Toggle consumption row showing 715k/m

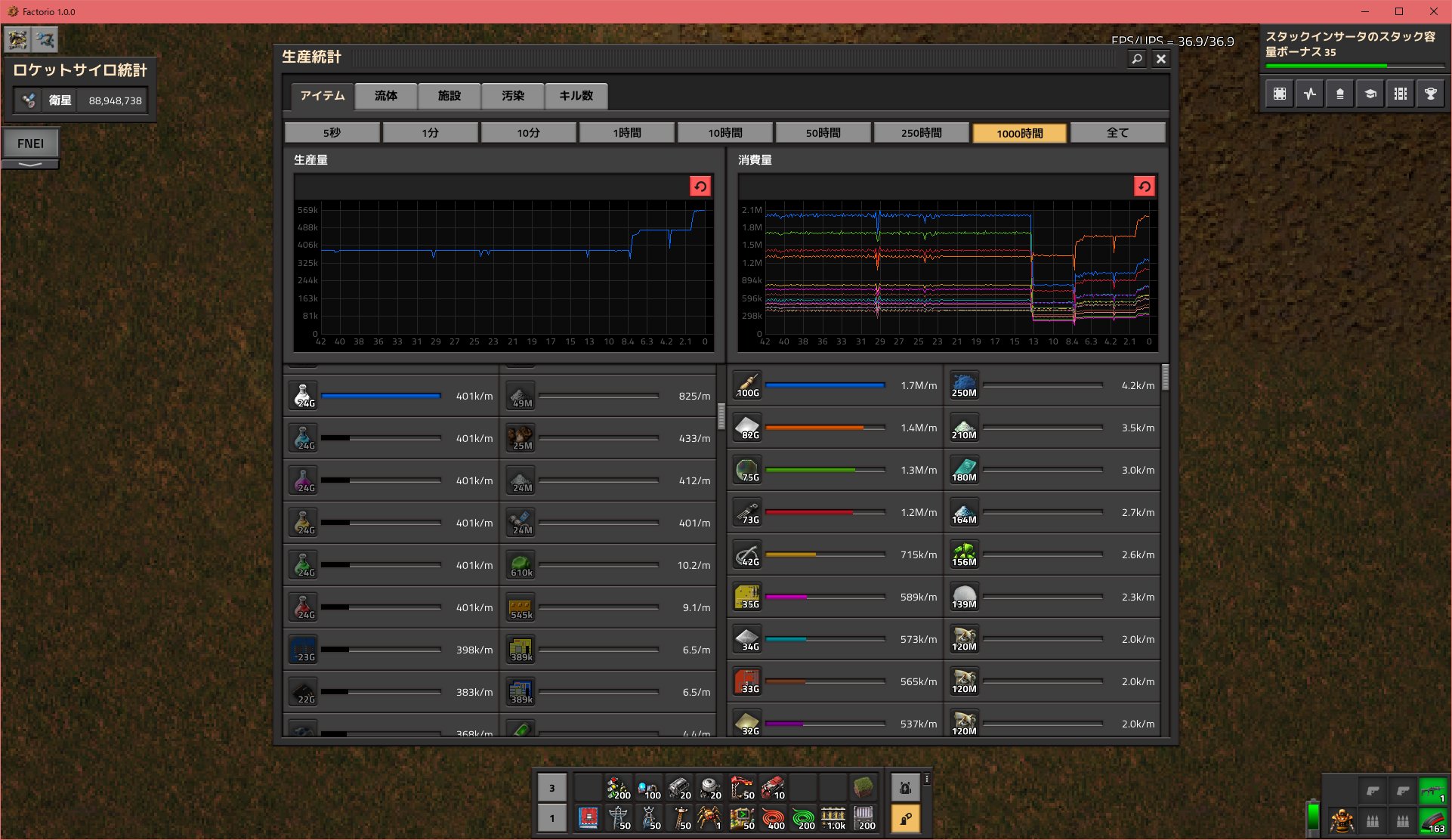click(x=836, y=554)
